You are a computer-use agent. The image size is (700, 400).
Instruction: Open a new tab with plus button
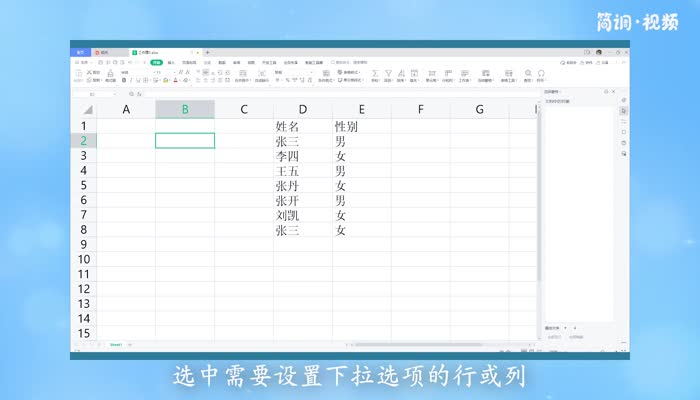207,52
